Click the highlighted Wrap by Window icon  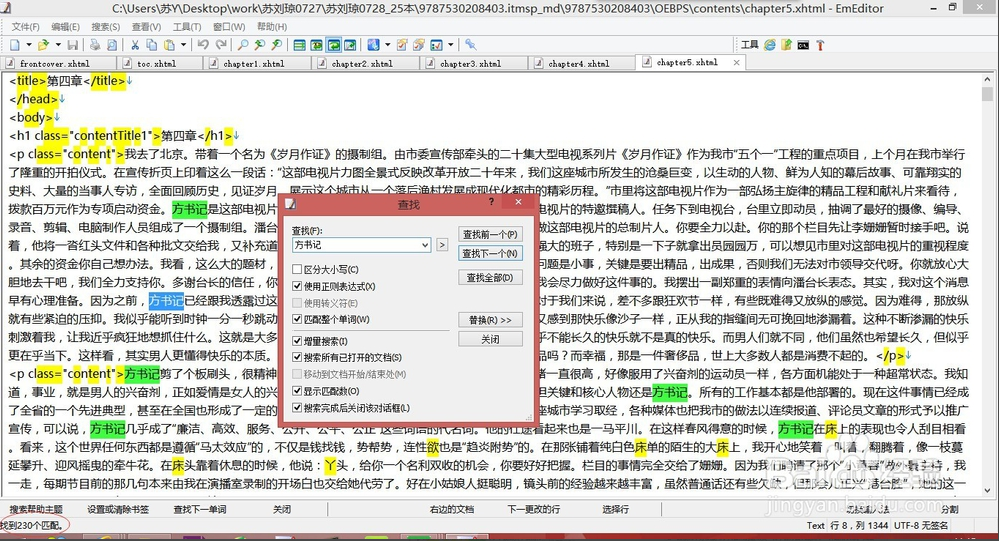[333, 45]
